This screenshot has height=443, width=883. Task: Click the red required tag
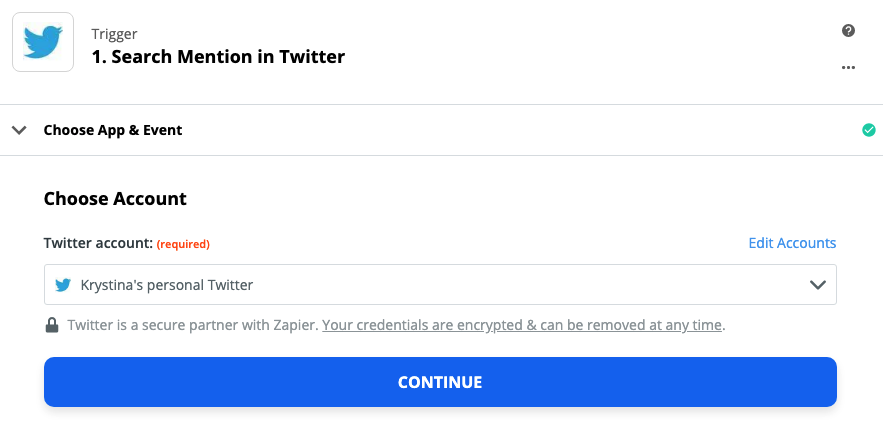pyautogui.click(x=183, y=244)
